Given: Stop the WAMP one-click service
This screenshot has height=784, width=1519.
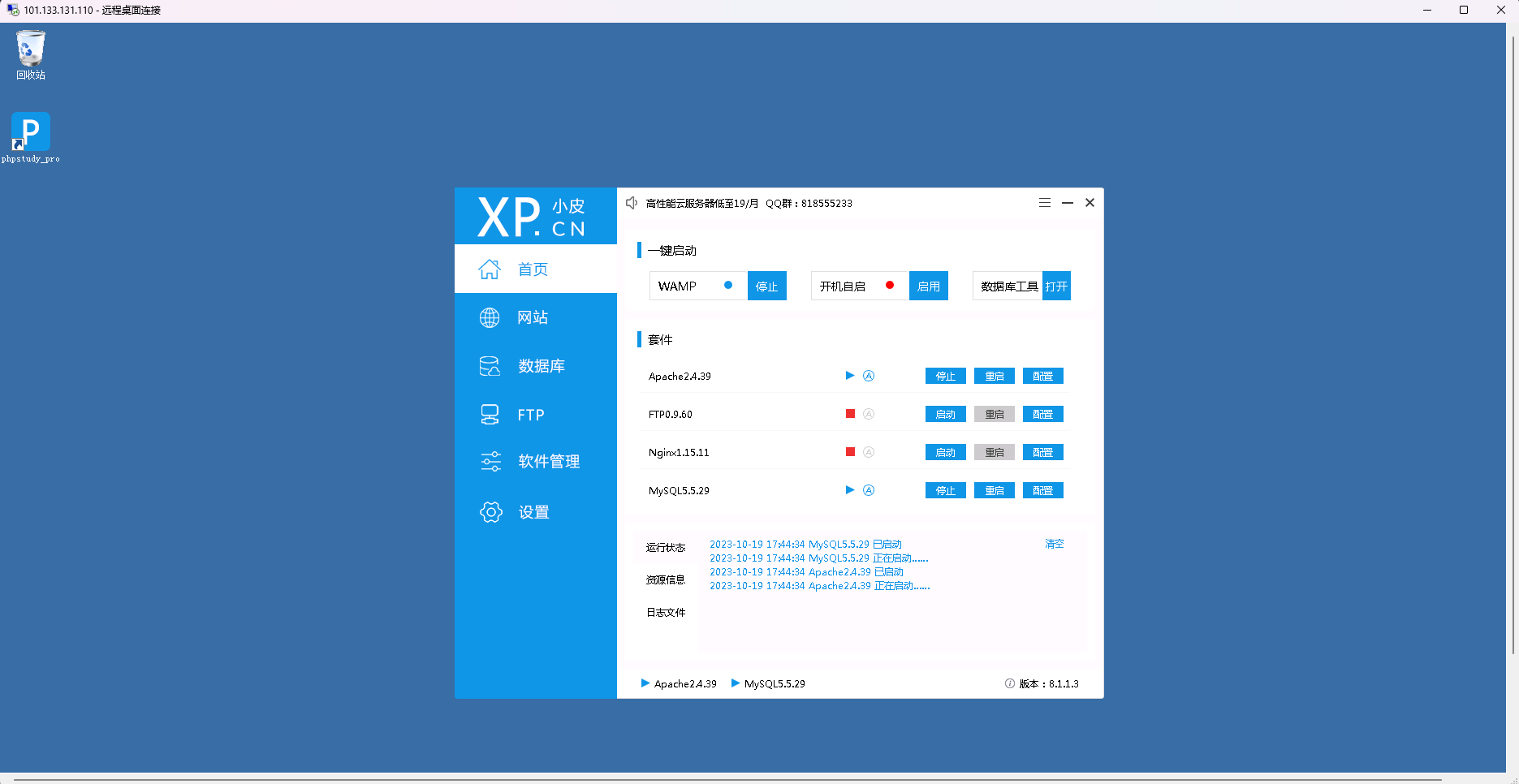Looking at the screenshot, I should tap(767, 286).
